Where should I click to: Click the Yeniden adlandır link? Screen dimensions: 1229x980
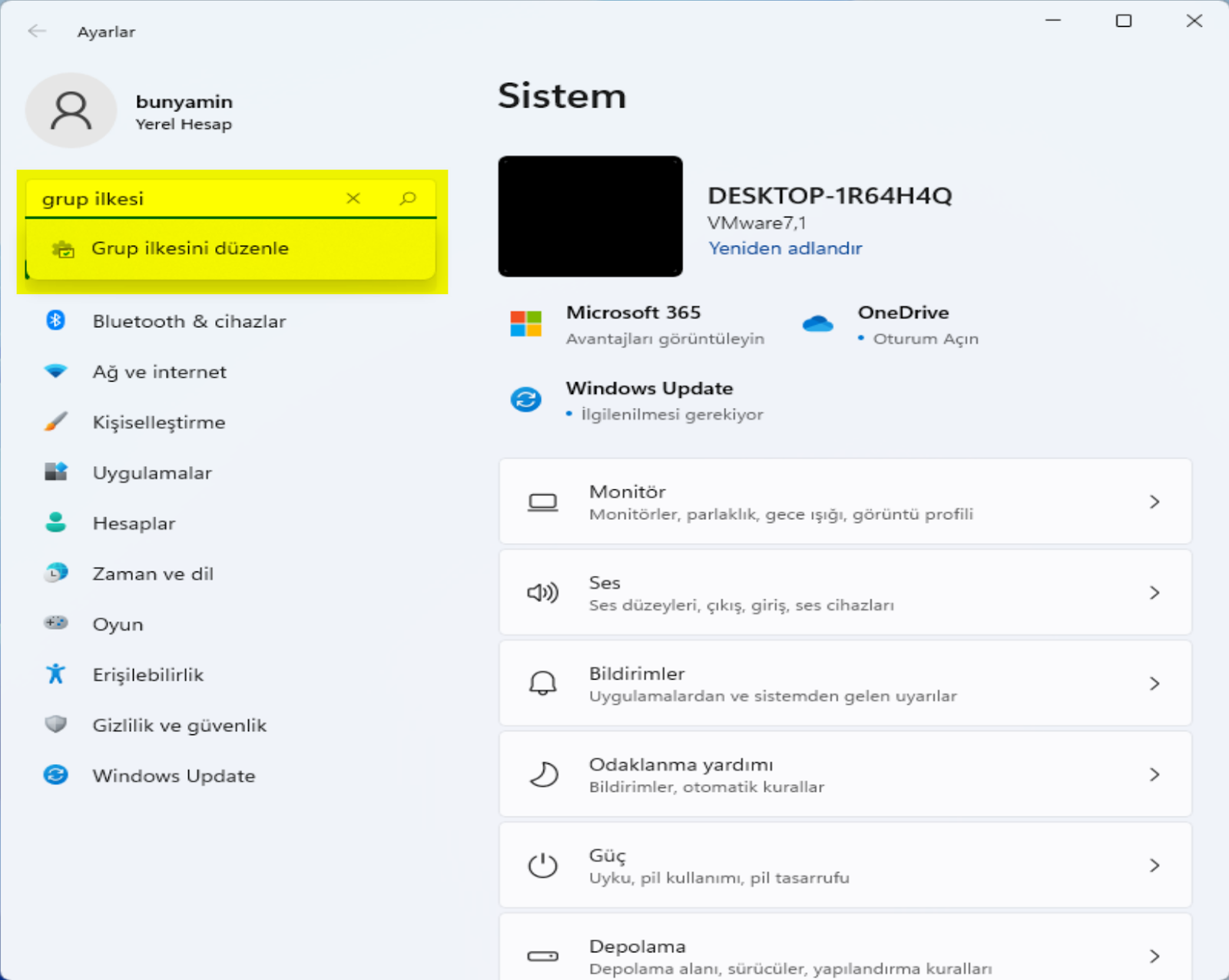tap(785, 249)
